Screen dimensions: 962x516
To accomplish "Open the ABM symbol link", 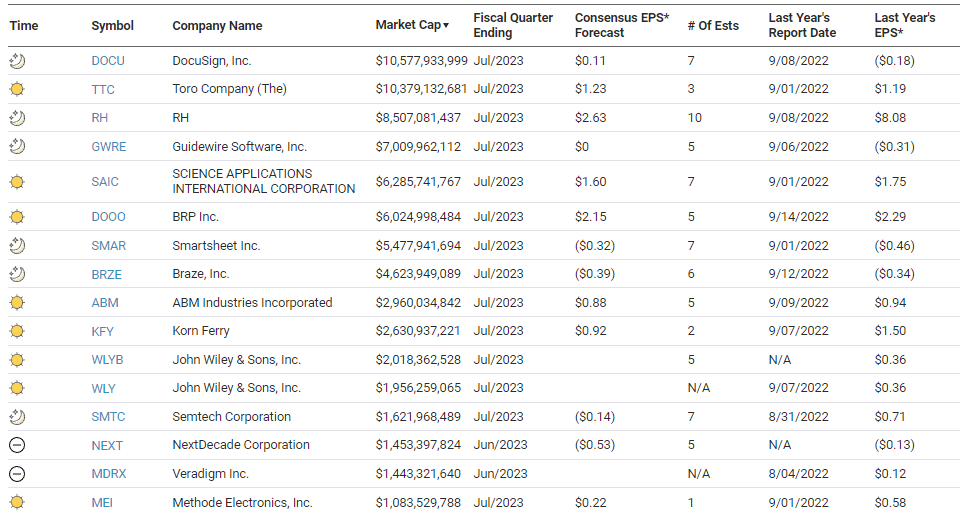I will [x=105, y=302].
